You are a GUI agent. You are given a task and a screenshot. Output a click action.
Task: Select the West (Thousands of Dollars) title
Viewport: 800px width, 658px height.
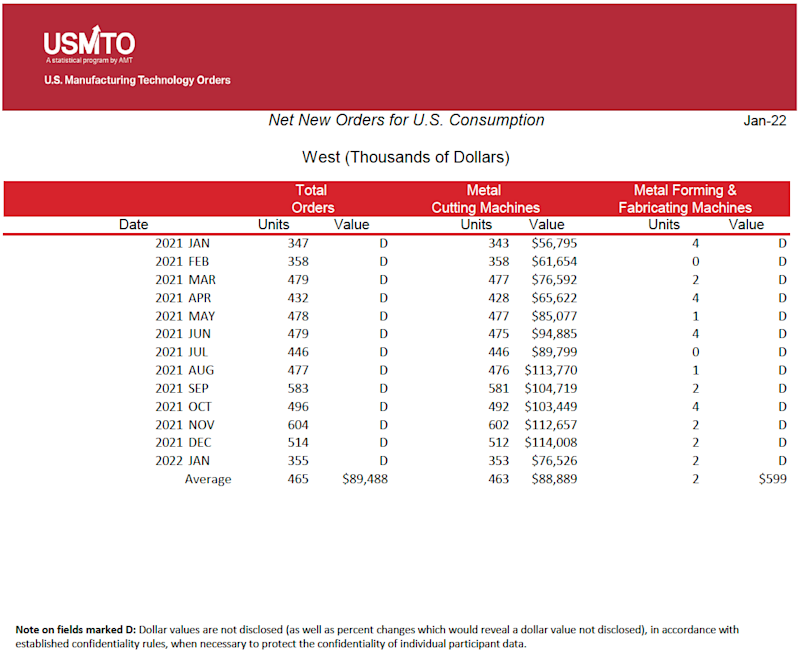406,157
